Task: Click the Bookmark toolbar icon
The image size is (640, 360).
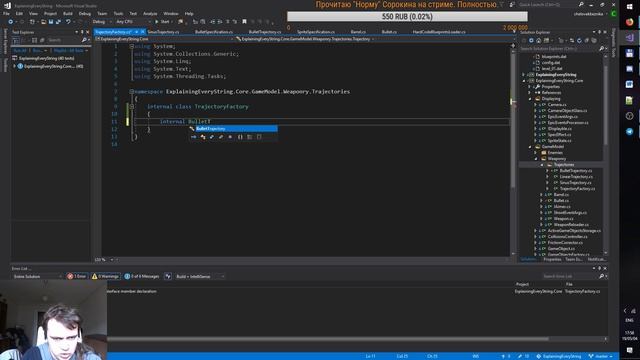Action: click(244, 22)
